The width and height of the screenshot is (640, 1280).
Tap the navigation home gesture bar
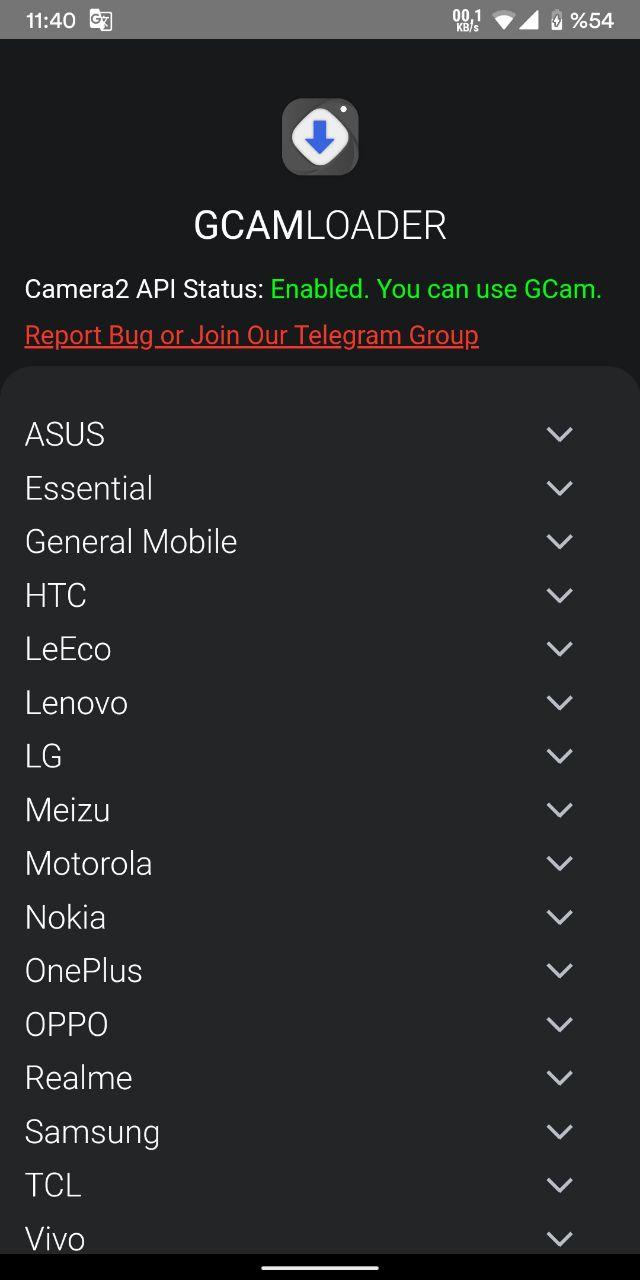pyautogui.click(x=320, y=1267)
